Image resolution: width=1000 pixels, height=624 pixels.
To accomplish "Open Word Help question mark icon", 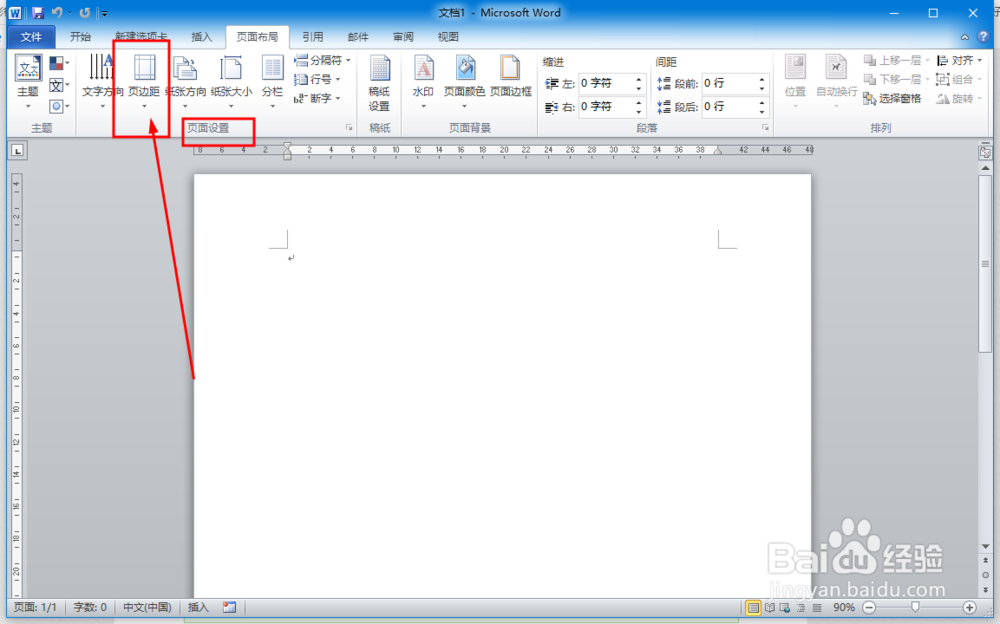I will point(983,37).
